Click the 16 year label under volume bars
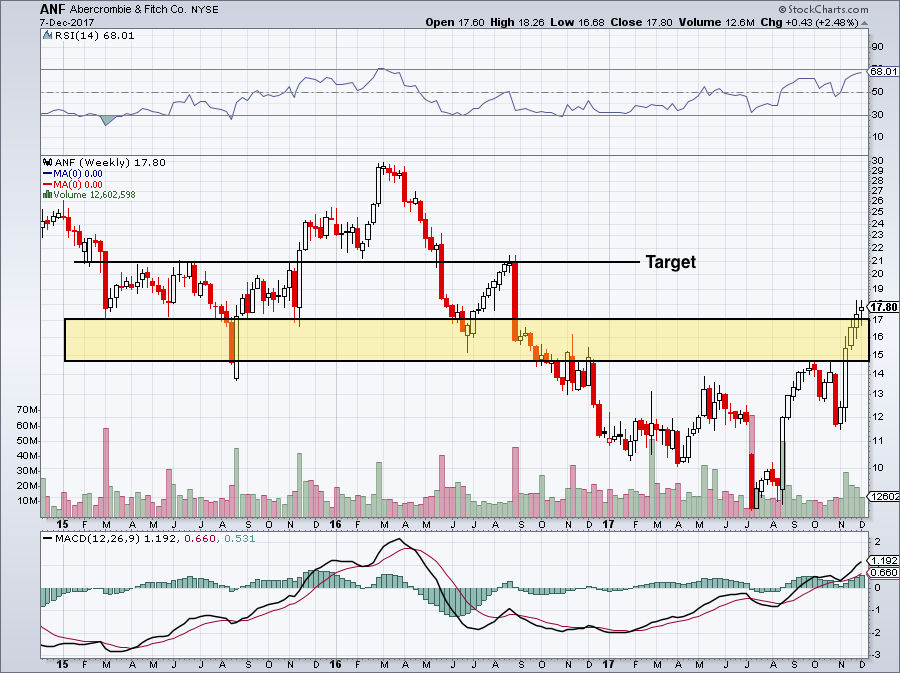The image size is (900, 673). [335, 524]
